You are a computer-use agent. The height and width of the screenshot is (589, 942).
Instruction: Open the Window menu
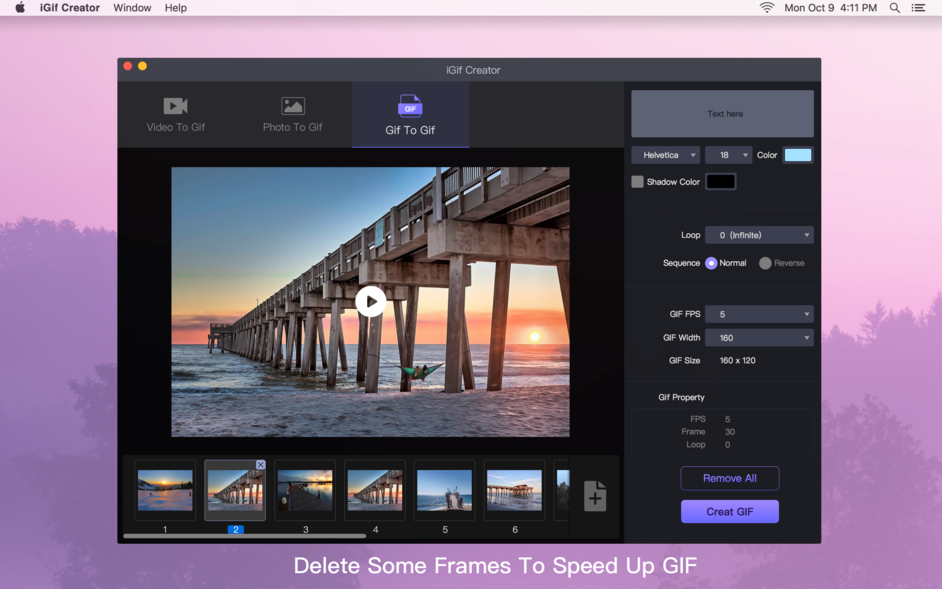(132, 8)
